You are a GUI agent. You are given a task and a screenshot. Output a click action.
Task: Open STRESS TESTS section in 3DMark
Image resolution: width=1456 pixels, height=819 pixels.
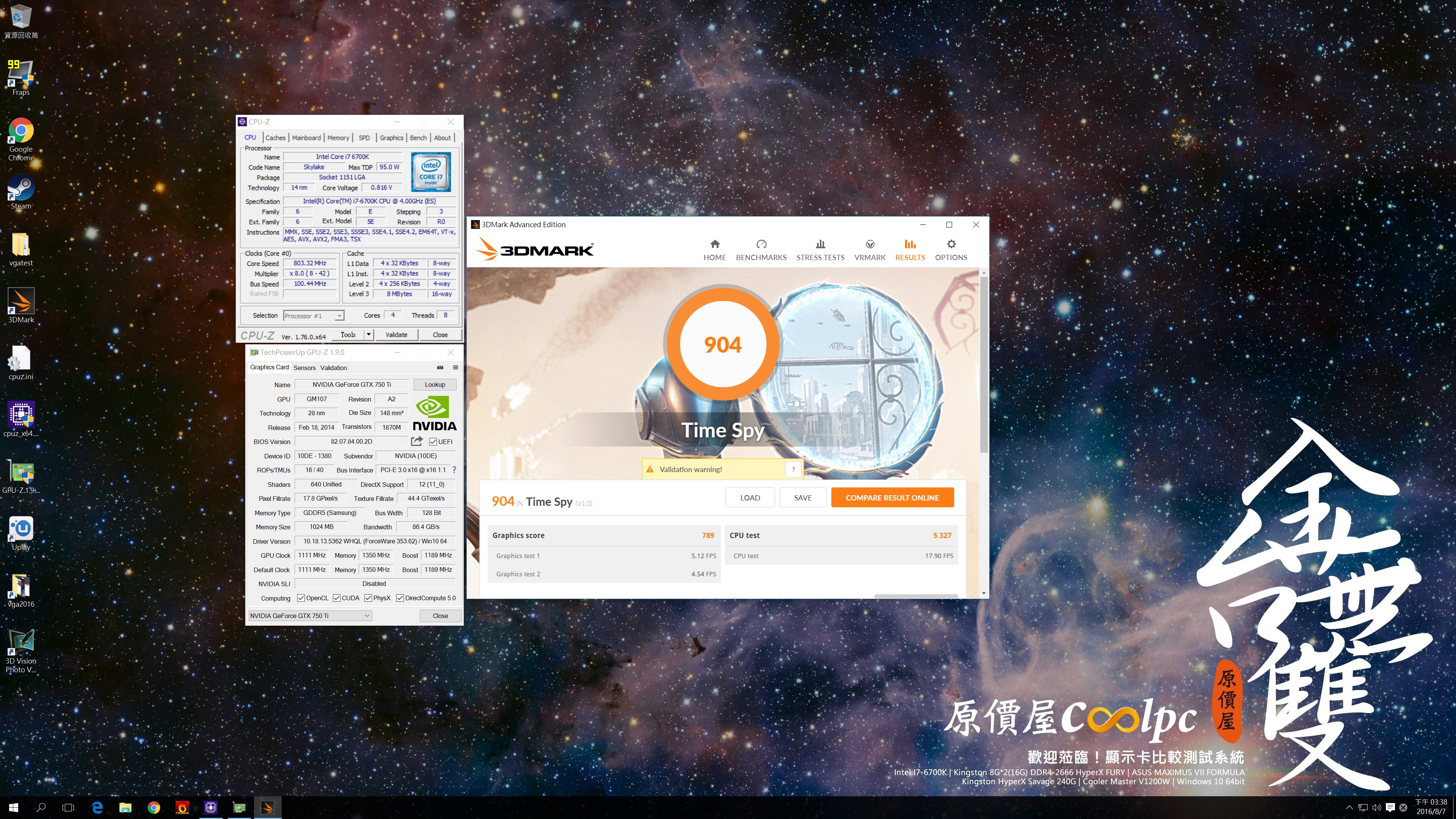point(820,250)
